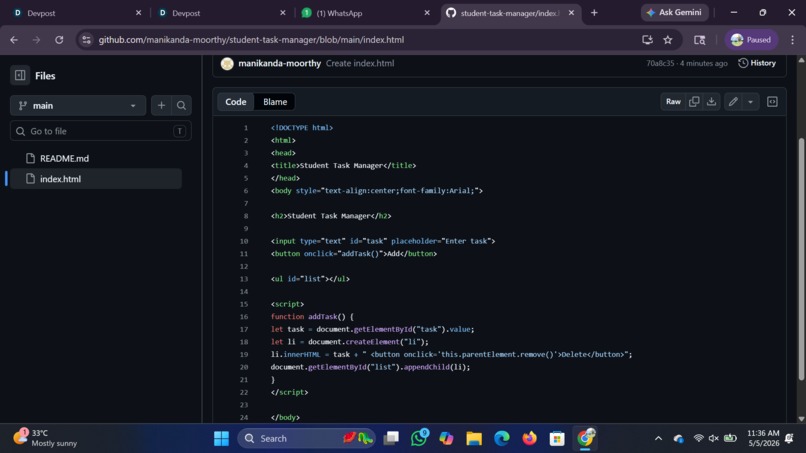Open the symbols panel icon
Screen dimensions: 806x453
[x=772, y=102]
